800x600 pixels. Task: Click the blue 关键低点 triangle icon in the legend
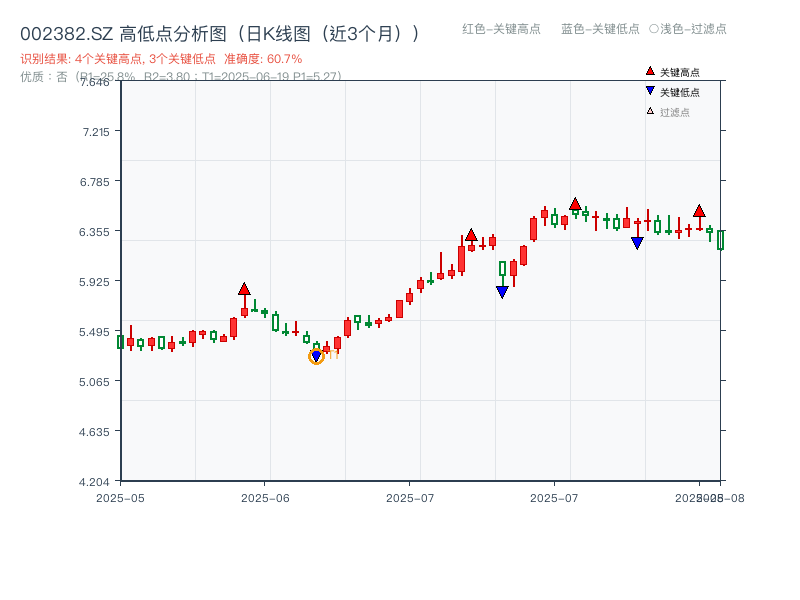point(650,89)
